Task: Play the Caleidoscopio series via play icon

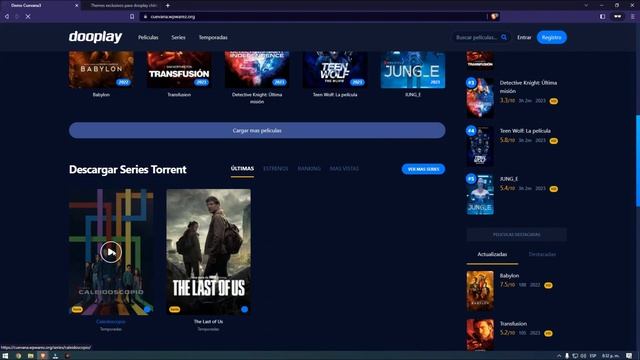Action: click(x=111, y=252)
